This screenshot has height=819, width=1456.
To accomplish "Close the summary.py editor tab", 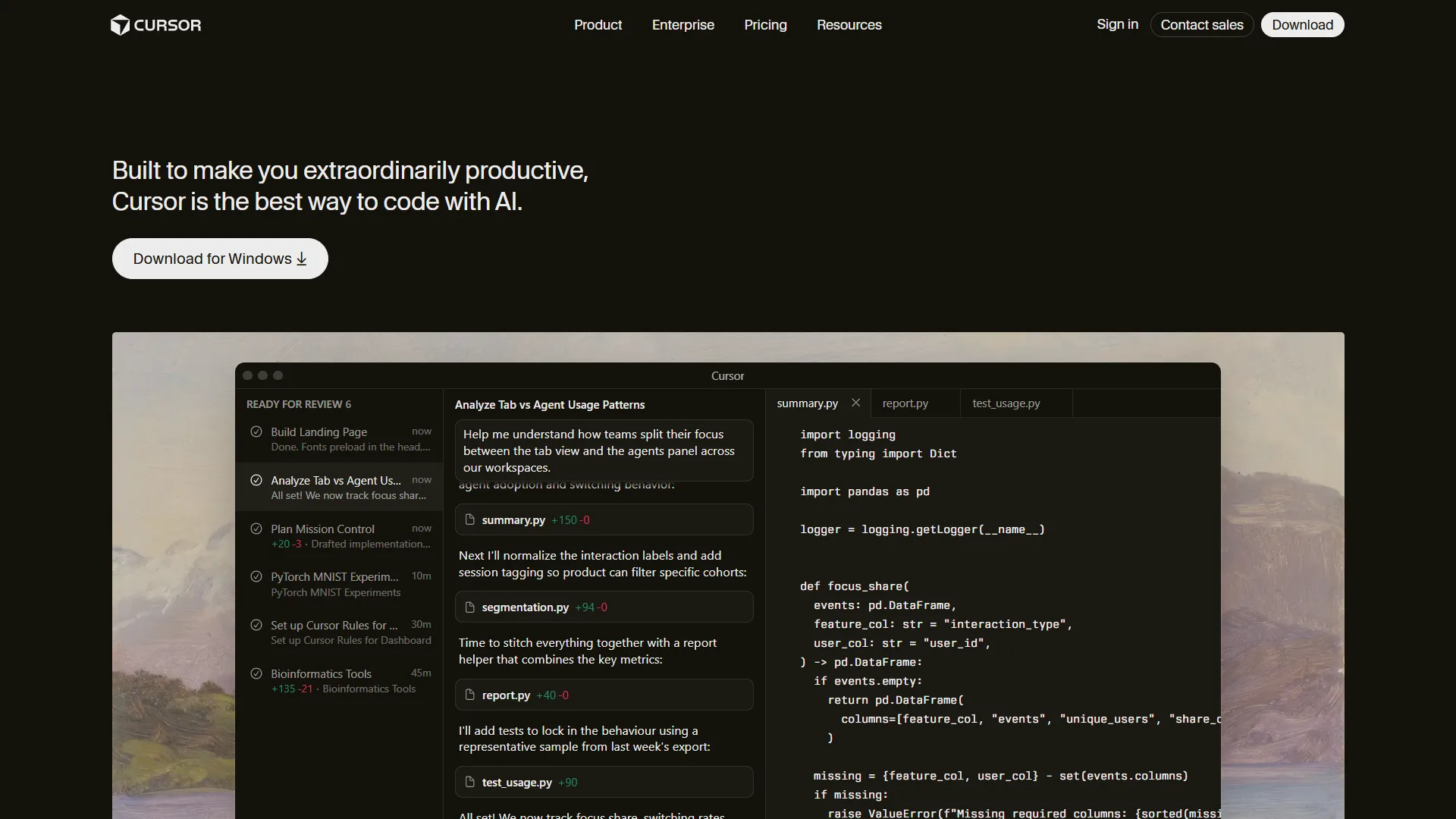I will click(x=855, y=403).
